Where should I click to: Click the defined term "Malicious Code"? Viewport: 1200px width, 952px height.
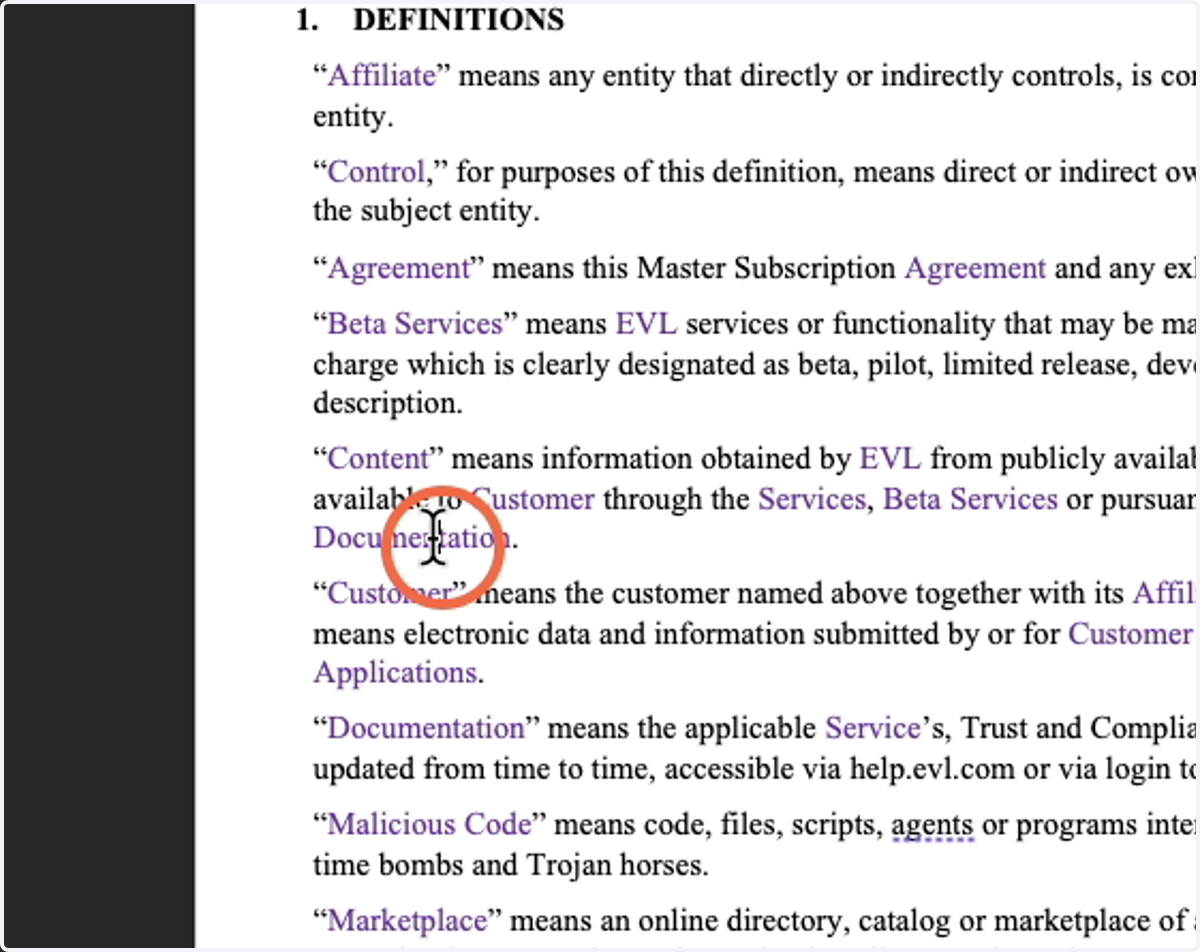pyautogui.click(x=430, y=824)
